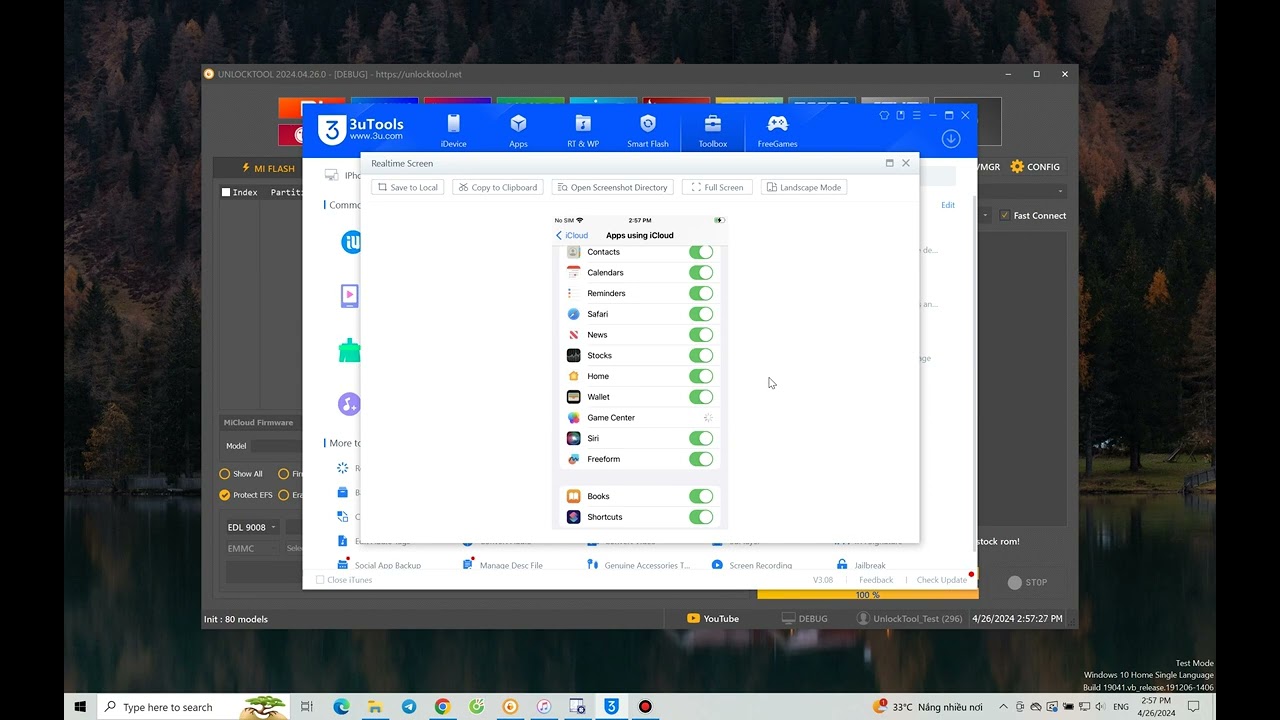Toggle the Home iCloud switch
The width and height of the screenshot is (1280, 720).
point(701,376)
